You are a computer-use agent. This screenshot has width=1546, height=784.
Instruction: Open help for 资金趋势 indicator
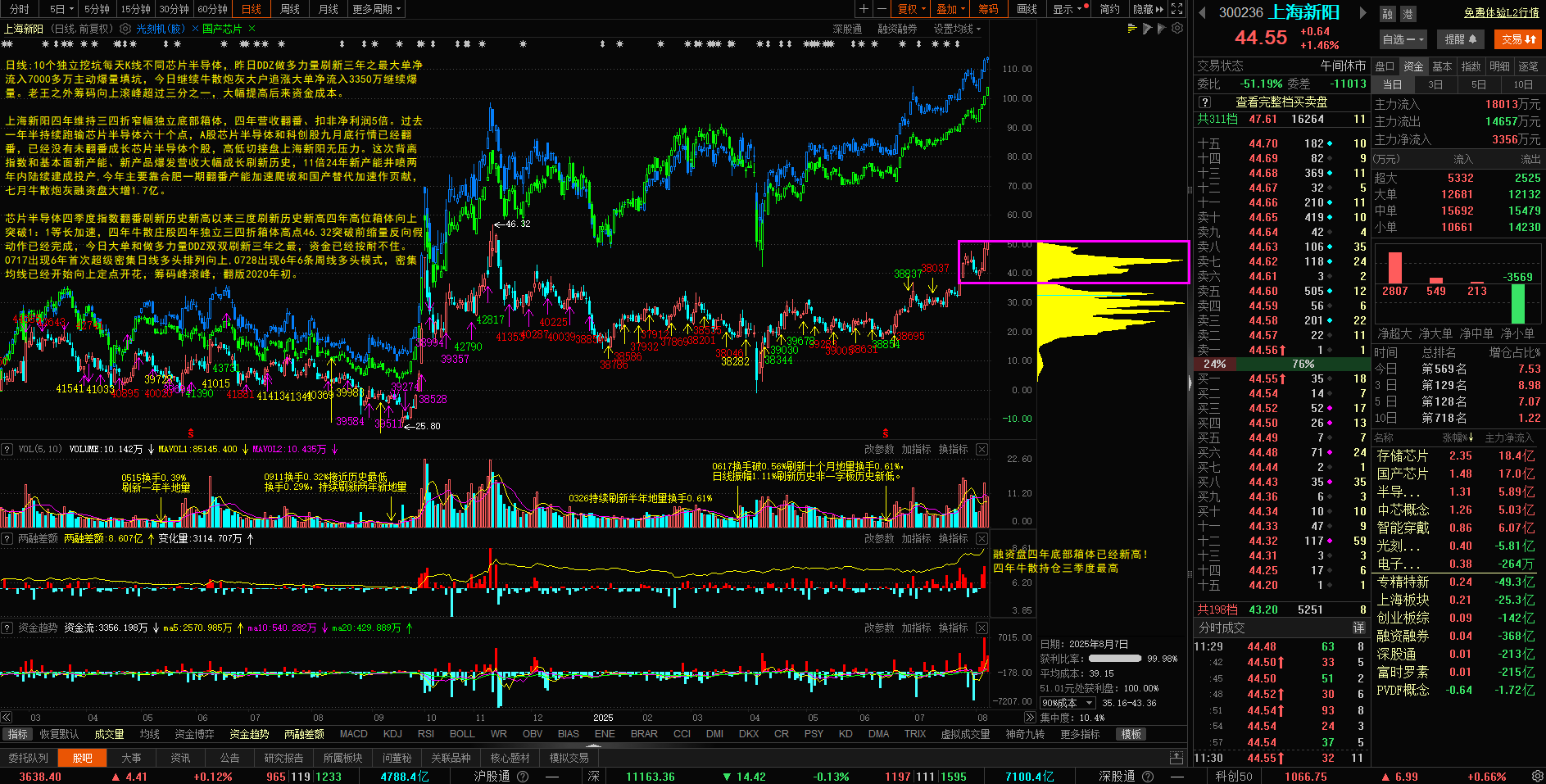click(7, 628)
